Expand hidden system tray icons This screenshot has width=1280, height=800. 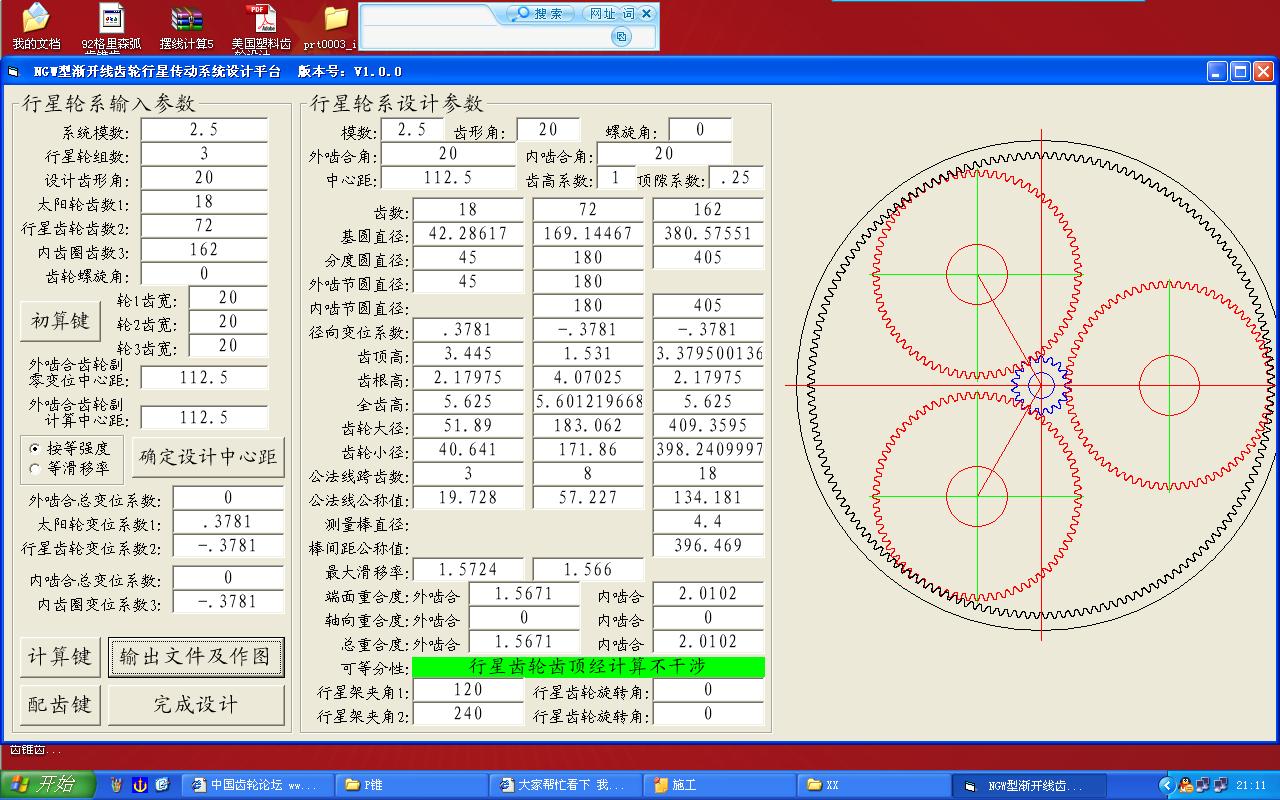click(1166, 785)
